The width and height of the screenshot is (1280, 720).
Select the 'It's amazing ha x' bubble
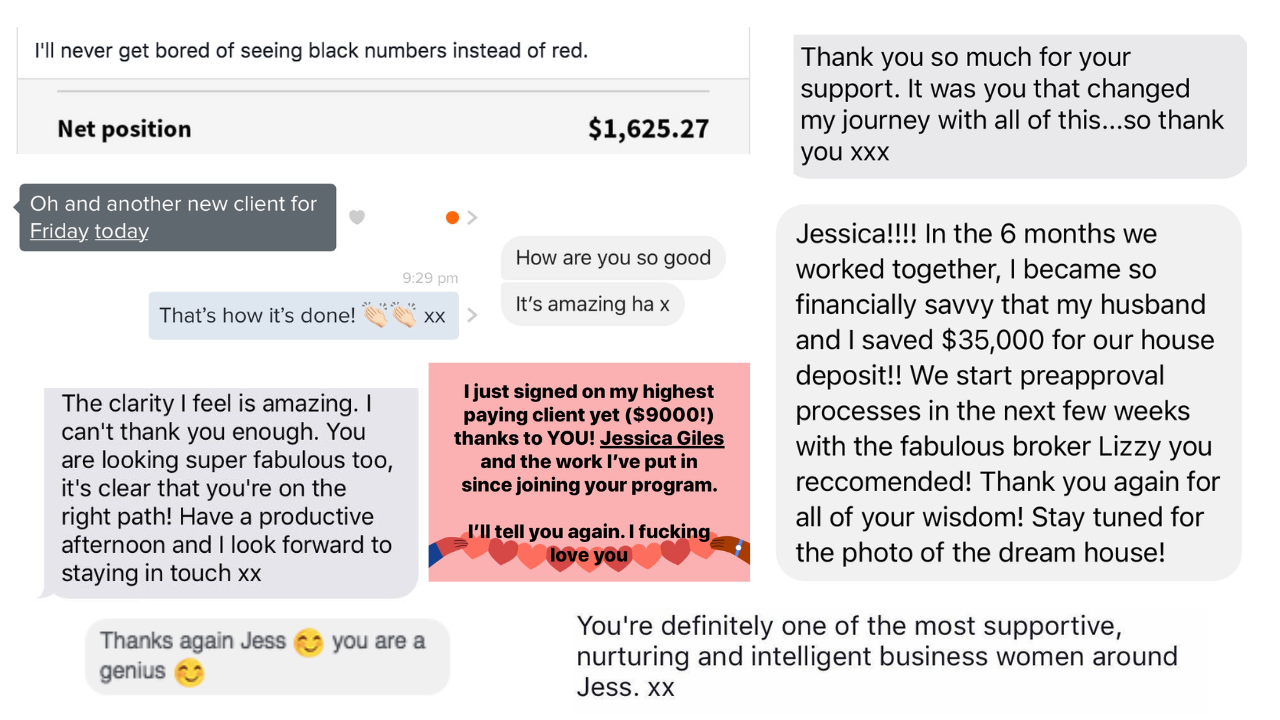[x=592, y=304]
